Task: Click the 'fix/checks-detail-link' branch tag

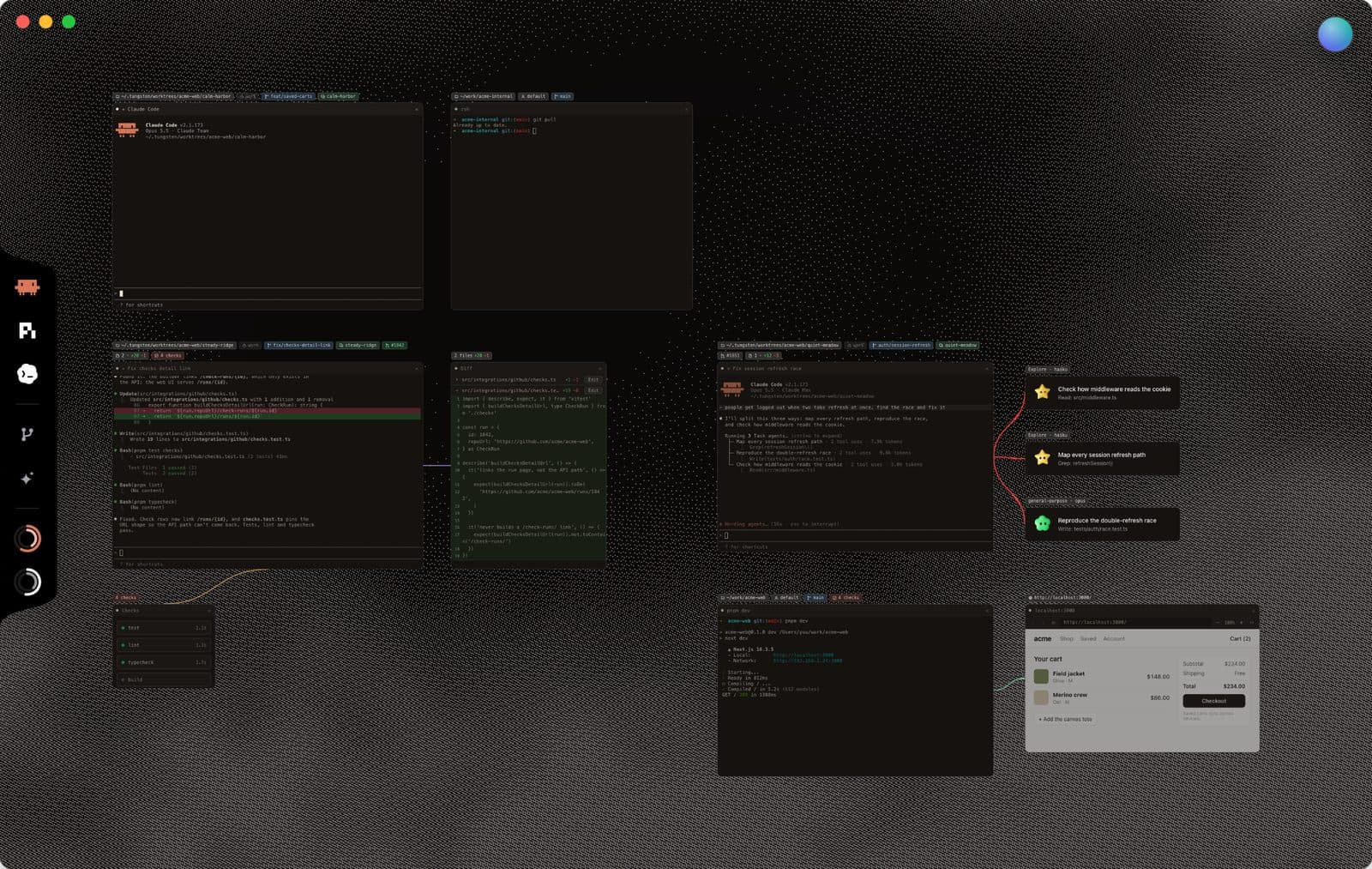Action: (x=299, y=345)
